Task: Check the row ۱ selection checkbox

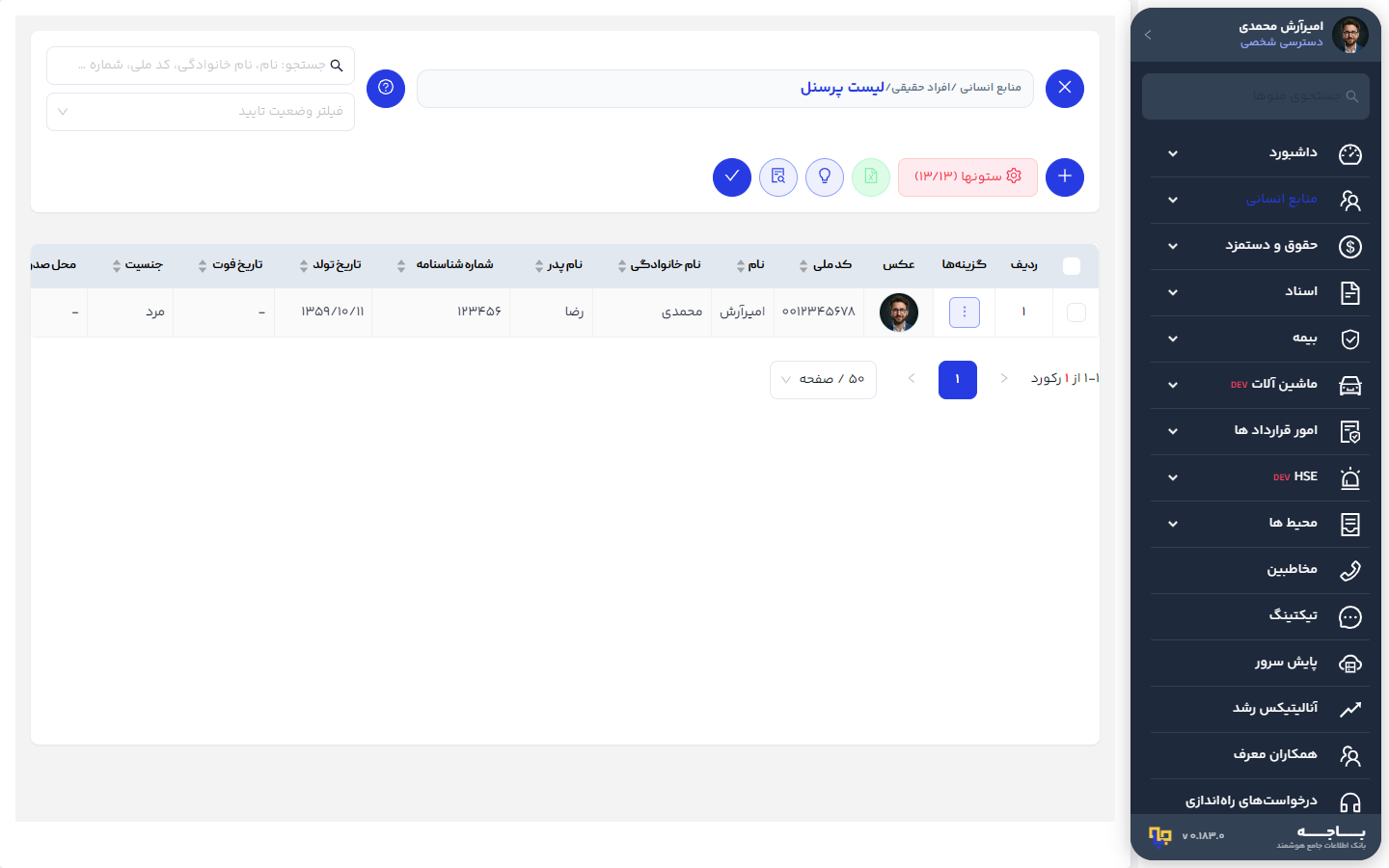Action: point(1076,312)
